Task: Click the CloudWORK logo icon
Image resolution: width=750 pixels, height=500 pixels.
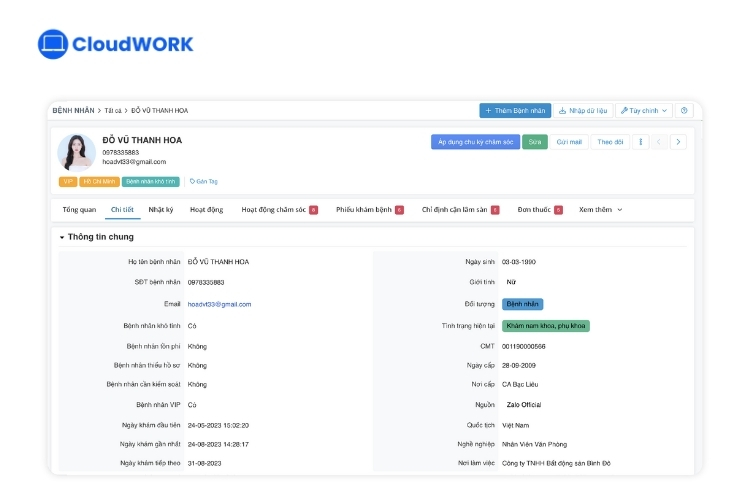Action: tap(51, 44)
